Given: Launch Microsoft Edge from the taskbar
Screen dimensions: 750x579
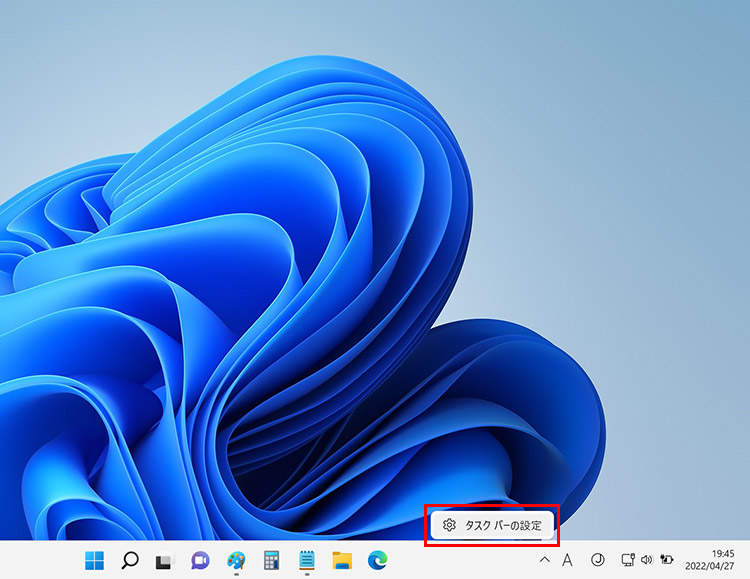Looking at the screenshot, I should (377, 560).
